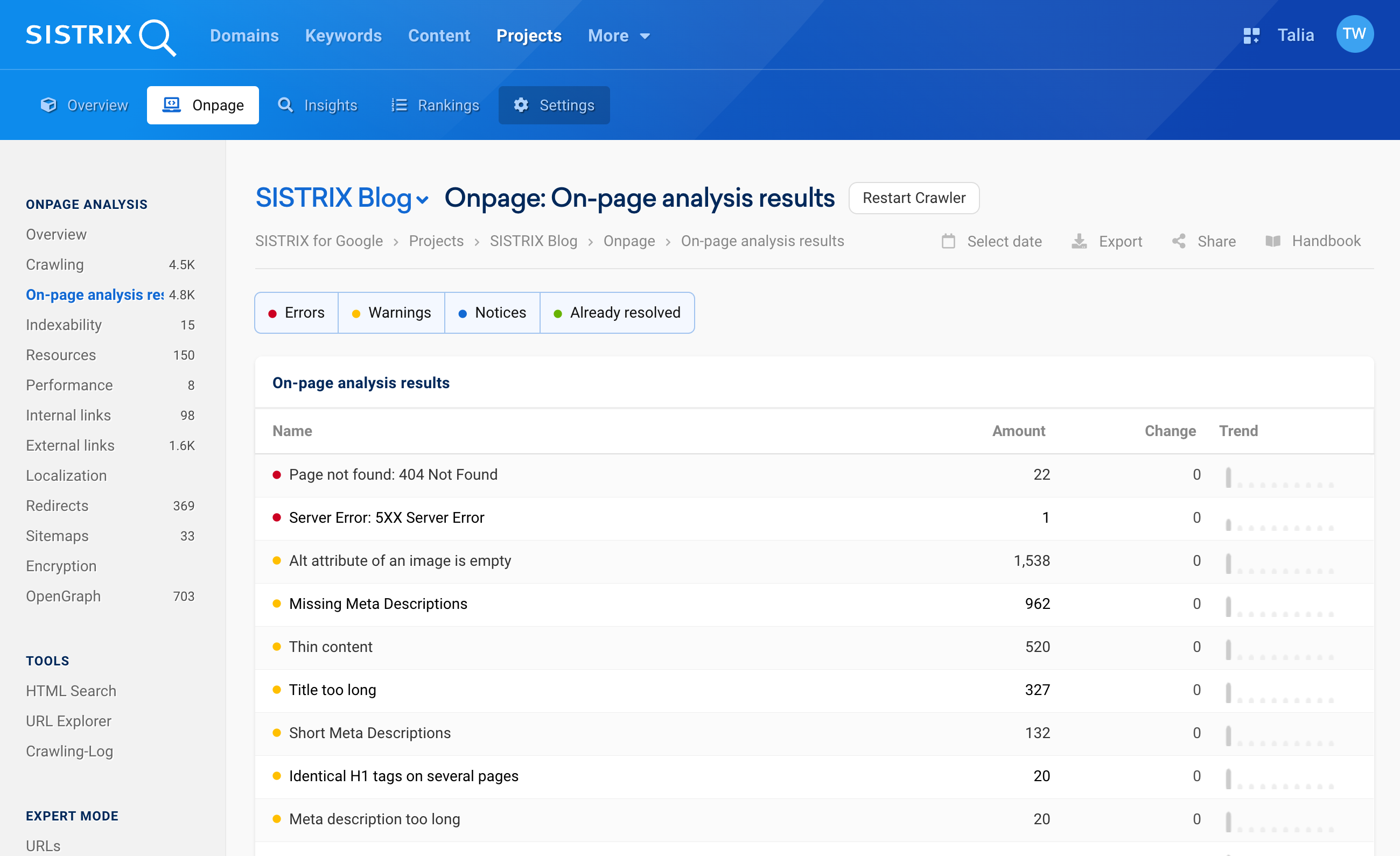Open the apps grid icon beside Talia

(x=1251, y=36)
